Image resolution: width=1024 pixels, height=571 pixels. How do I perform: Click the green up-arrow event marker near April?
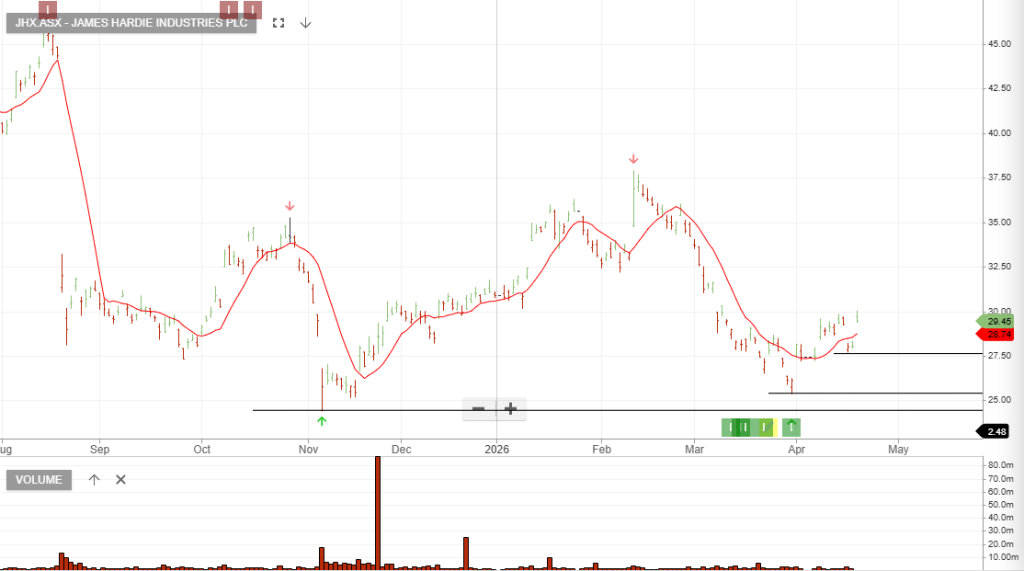pos(791,428)
